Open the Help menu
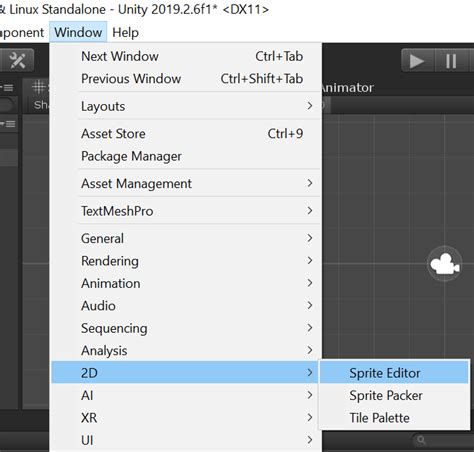Screen dimensions: 474x452 point(125,32)
